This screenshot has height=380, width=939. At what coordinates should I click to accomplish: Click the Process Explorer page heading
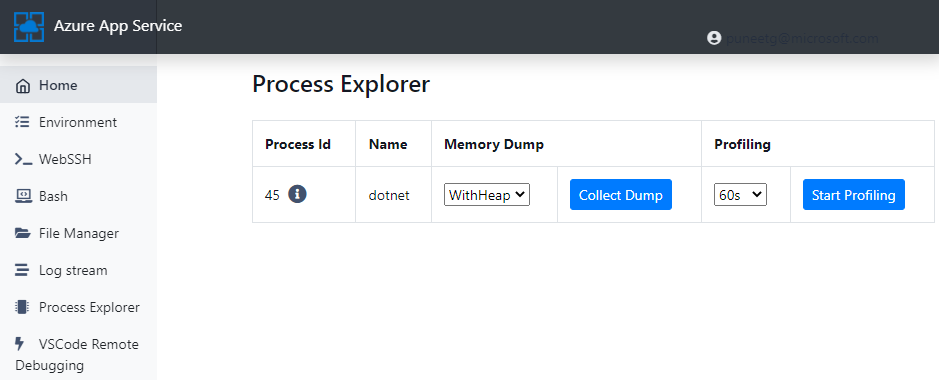point(341,84)
